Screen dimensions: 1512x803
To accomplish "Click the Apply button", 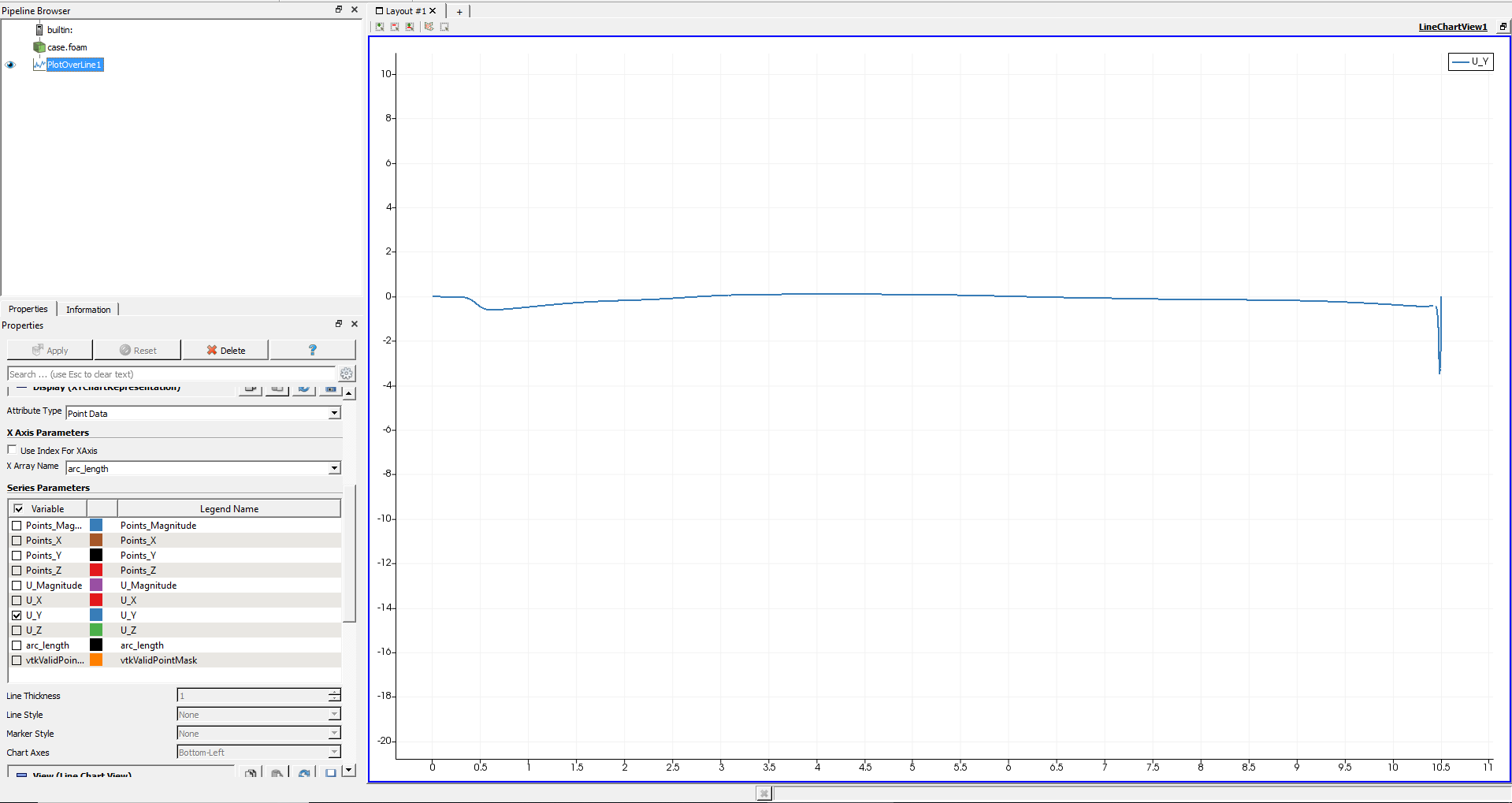I will tap(50, 350).
